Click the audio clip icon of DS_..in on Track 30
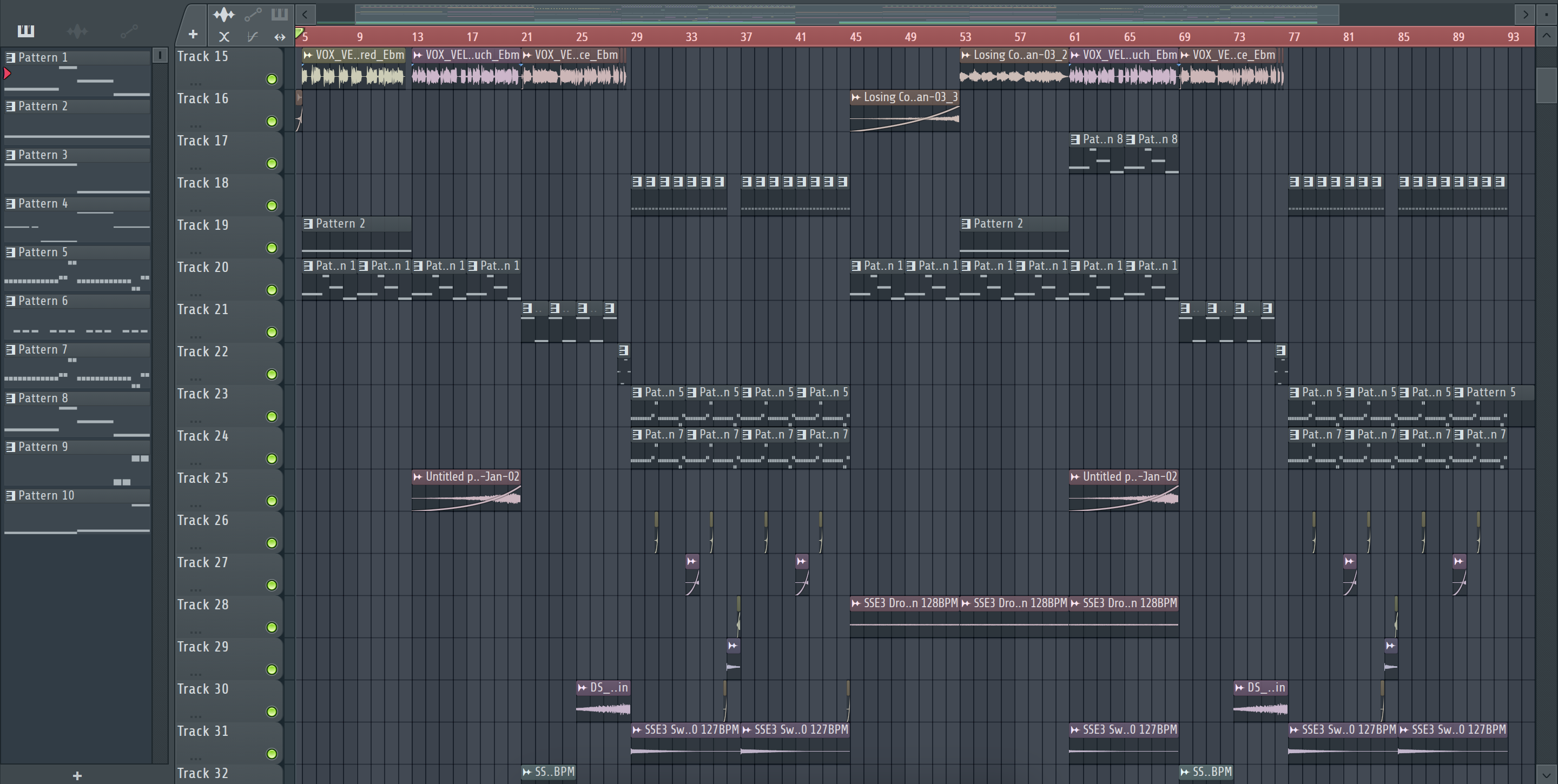1558x784 pixels. pyautogui.click(x=582, y=687)
